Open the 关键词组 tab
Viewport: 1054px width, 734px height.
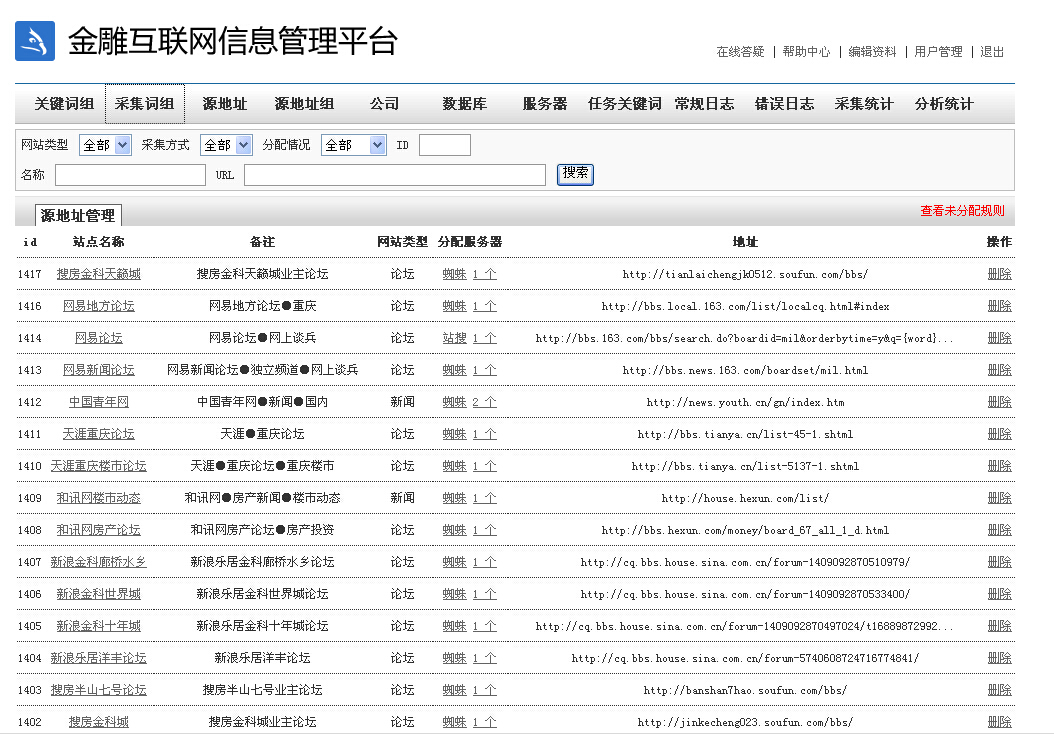[65, 104]
